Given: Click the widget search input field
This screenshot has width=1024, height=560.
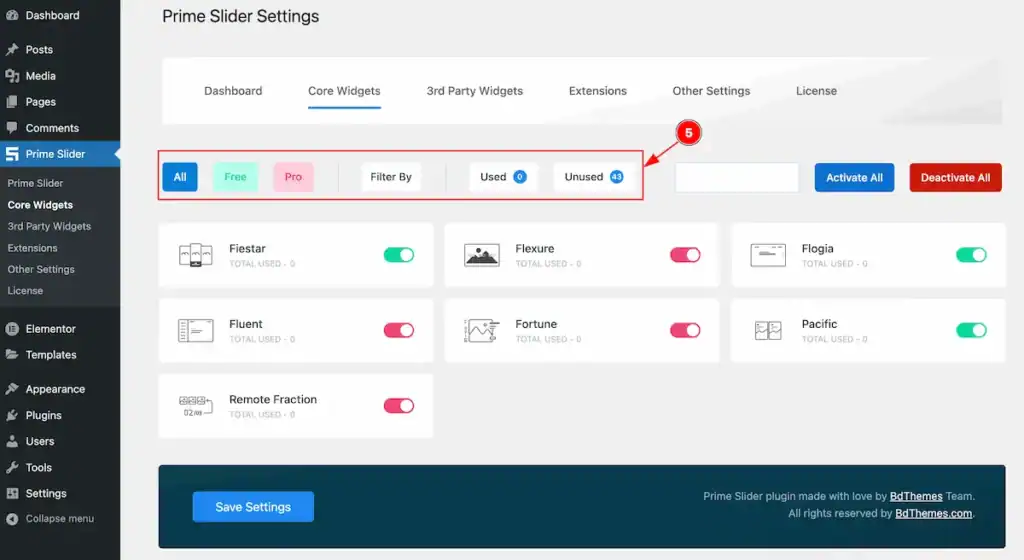Looking at the screenshot, I should 737,178.
